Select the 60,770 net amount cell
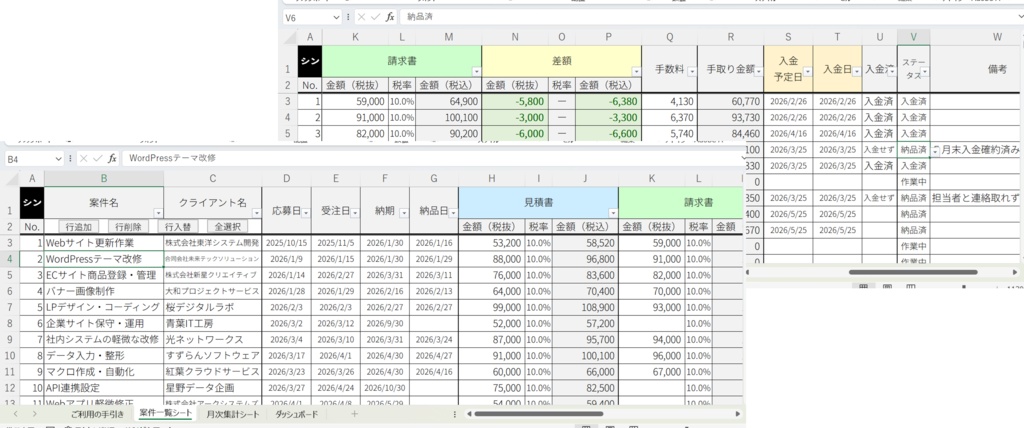1024x428 pixels. (731, 101)
